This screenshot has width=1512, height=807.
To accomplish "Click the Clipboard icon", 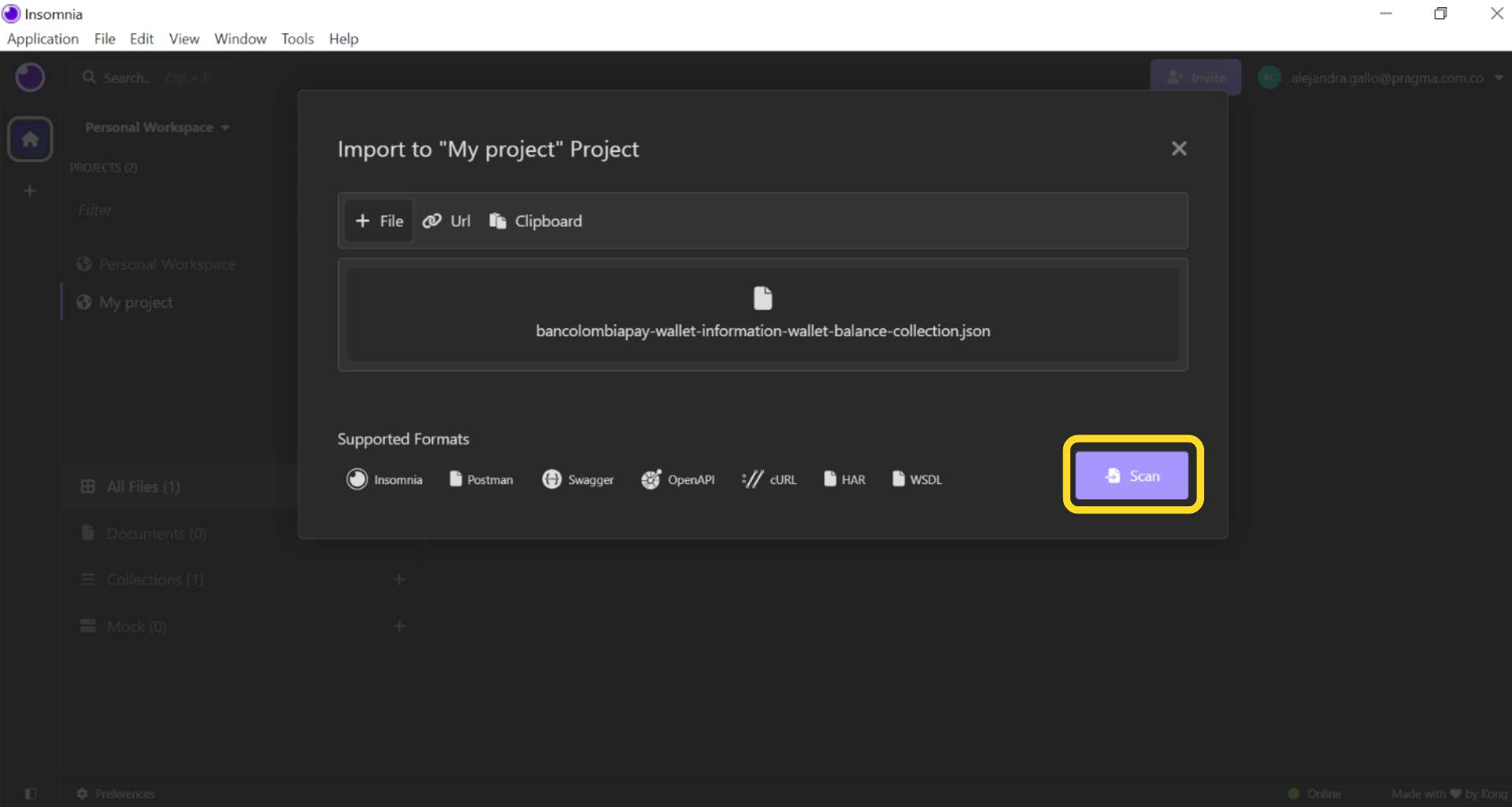I will (498, 221).
